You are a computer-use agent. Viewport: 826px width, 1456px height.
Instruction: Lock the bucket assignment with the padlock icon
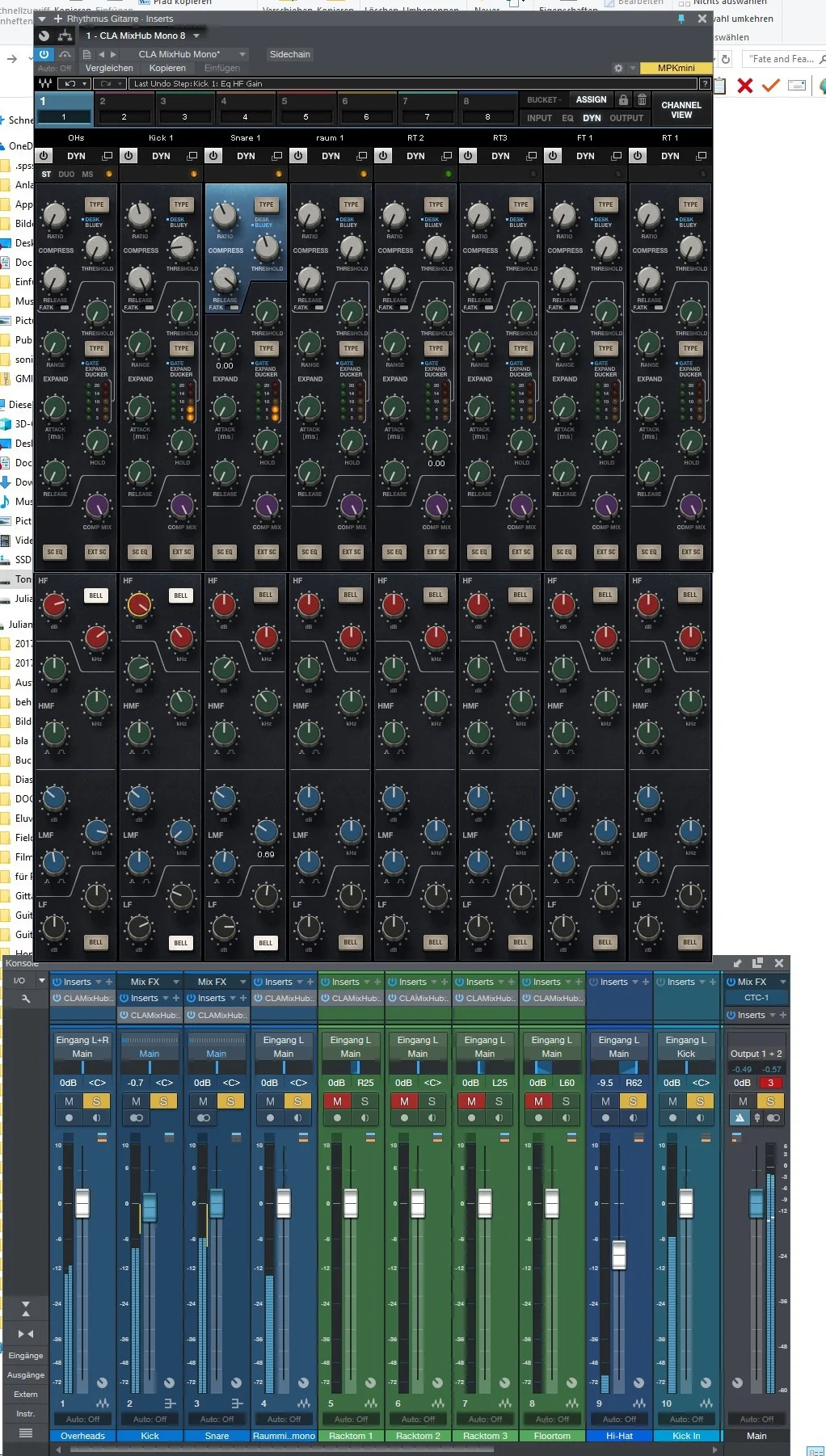pos(623,99)
